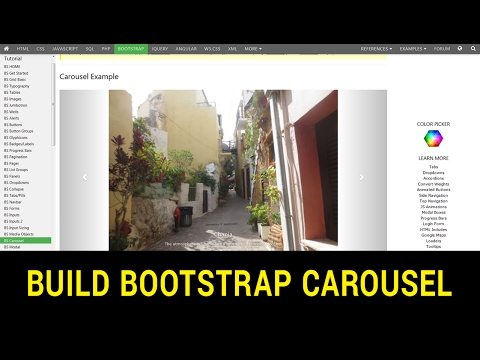Viewport: 480px width, 360px height.
Task: Open BS Grid Basic in sidebar
Action: click(15, 80)
